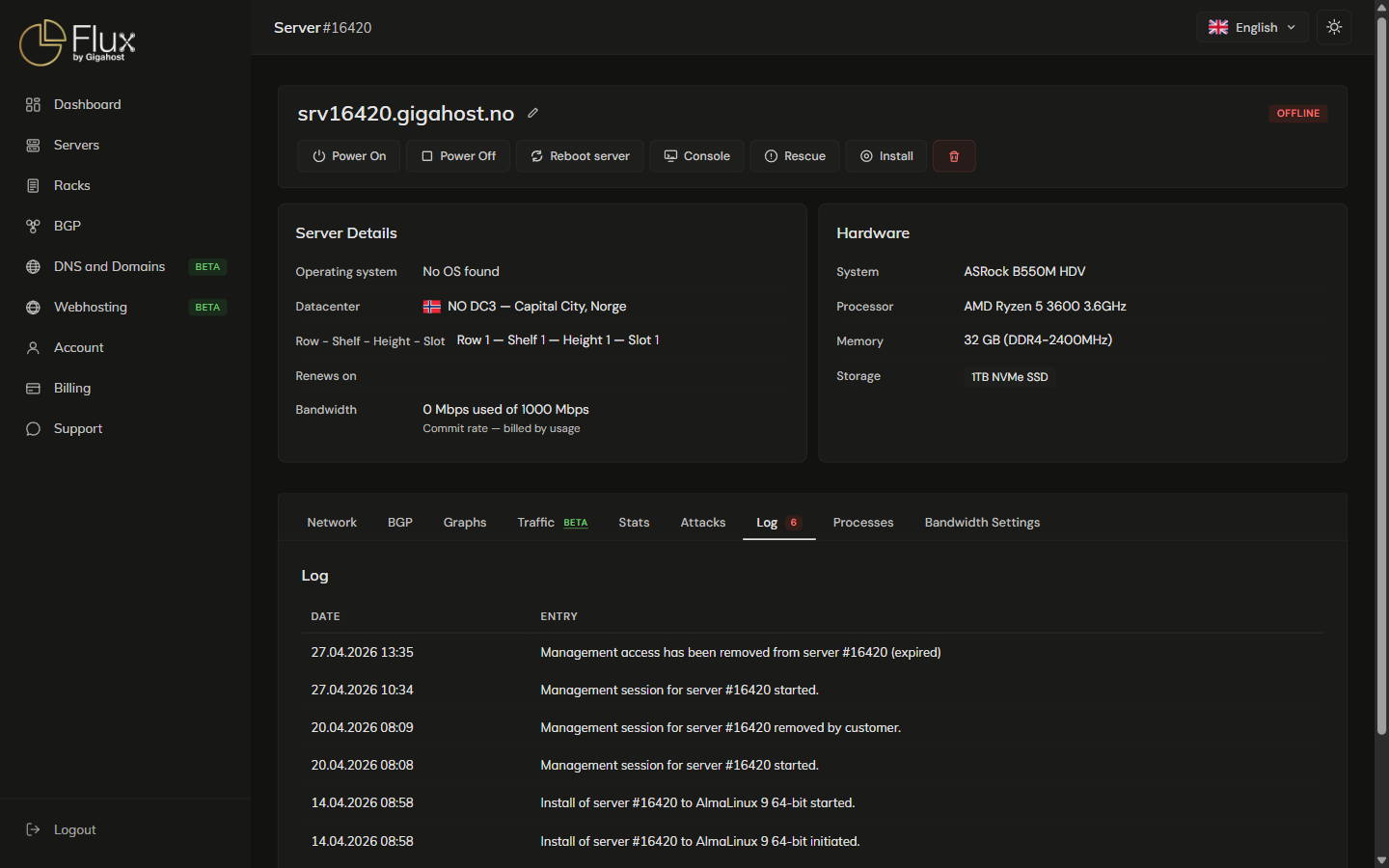Click the Flux by Gigahost logo
Viewport: 1389px width, 868px height.
[77, 42]
